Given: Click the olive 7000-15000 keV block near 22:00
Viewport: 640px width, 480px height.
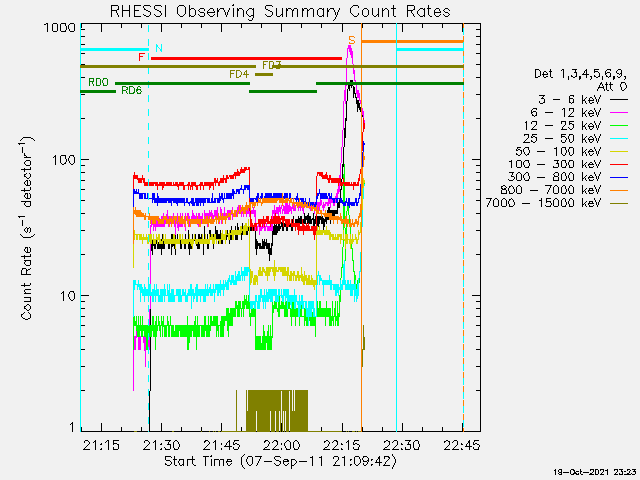Looking at the screenshot, I should coord(277,411).
